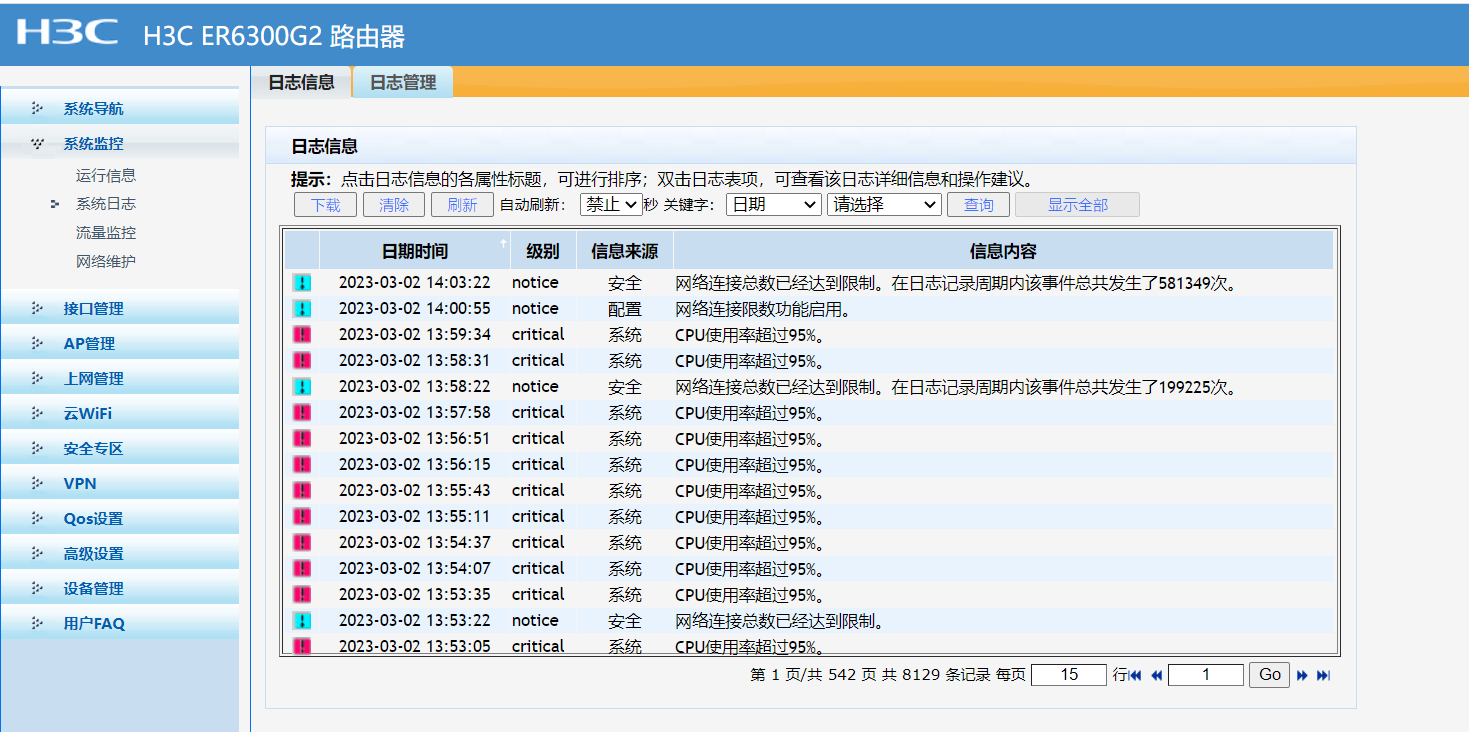Click the 显示全部 button
Screen dimensions: 1469x732
point(1077,205)
